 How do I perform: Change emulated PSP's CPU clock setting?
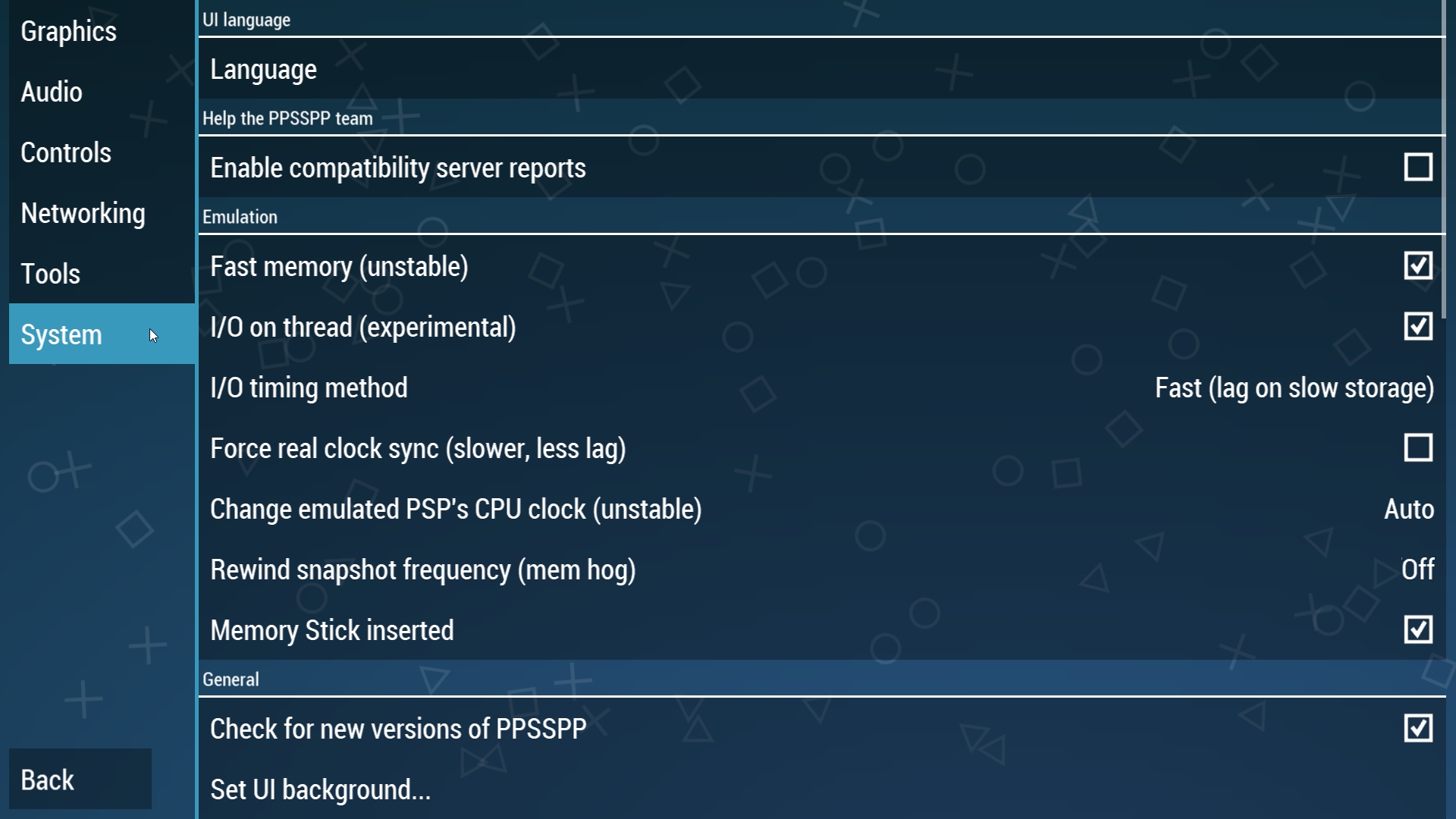pos(822,509)
